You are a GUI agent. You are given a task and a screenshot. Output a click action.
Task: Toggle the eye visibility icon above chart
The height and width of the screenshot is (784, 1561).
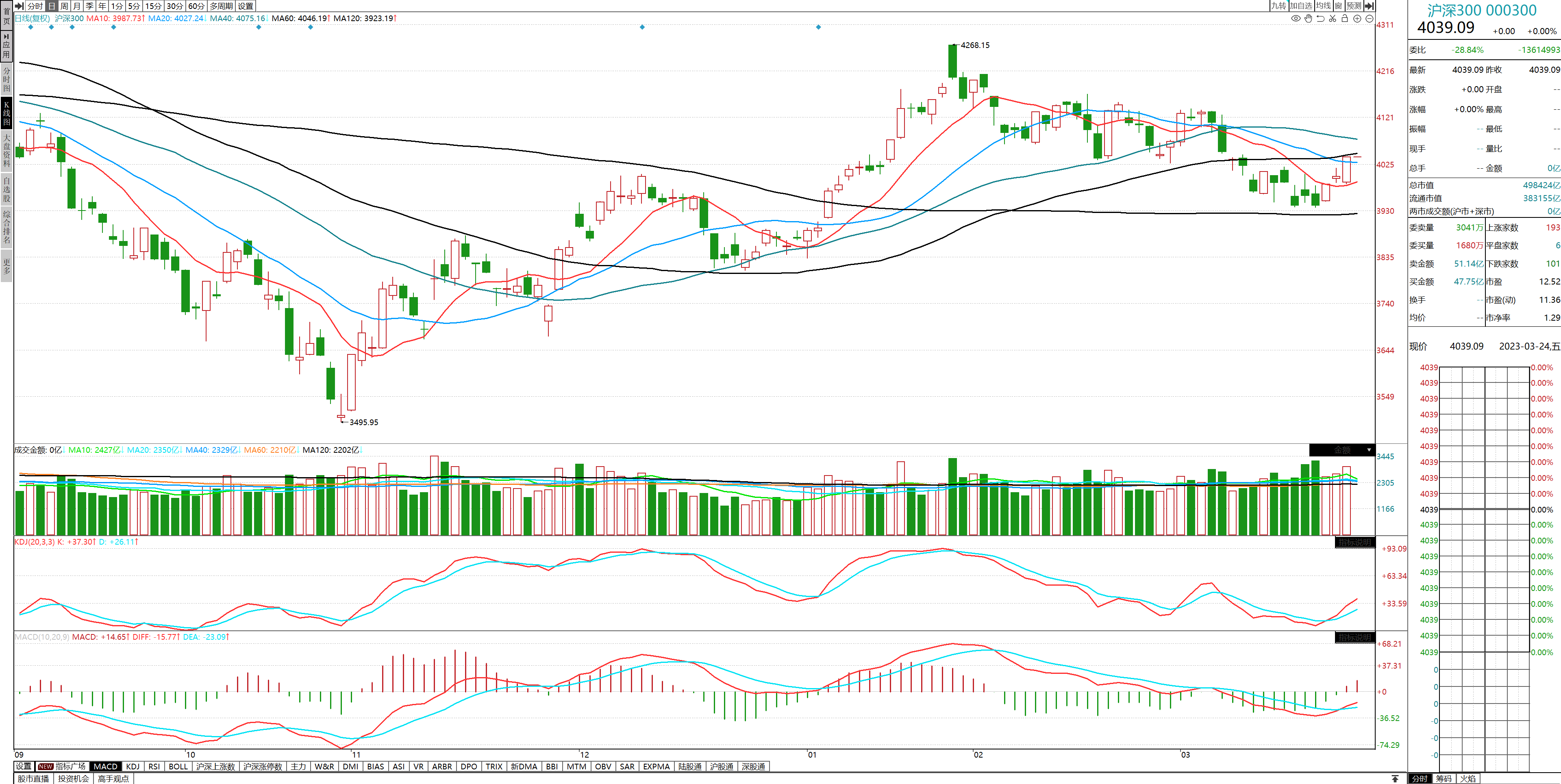tap(1296, 18)
